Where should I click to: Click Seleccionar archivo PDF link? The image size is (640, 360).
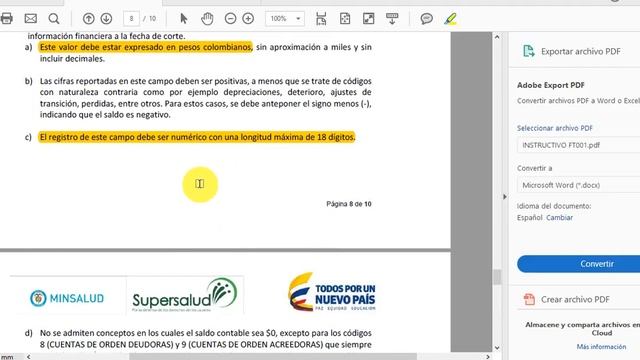[x=555, y=128]
